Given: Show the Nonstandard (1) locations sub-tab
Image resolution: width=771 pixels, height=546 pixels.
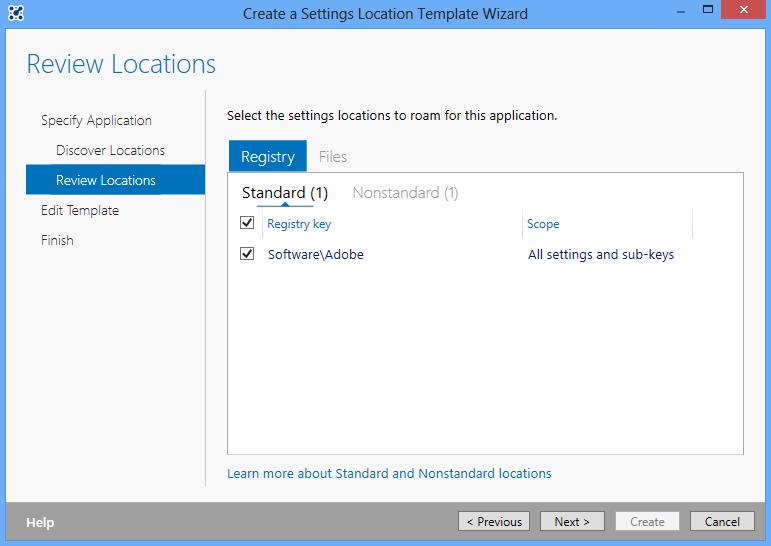Looking at the screenshot, I should tap(405, 193).
